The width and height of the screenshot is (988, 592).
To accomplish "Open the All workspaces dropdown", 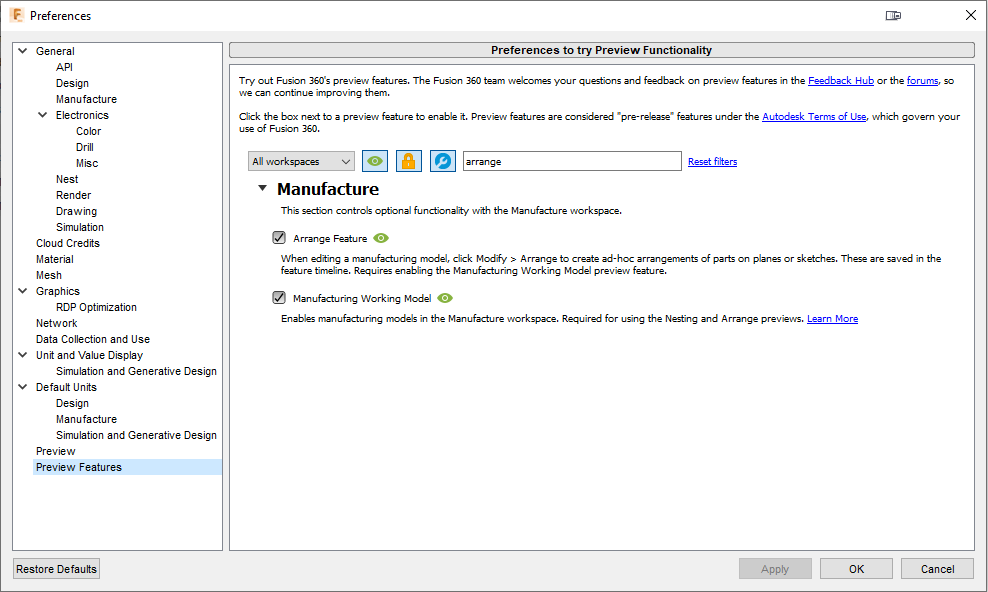I will [301, 161].
